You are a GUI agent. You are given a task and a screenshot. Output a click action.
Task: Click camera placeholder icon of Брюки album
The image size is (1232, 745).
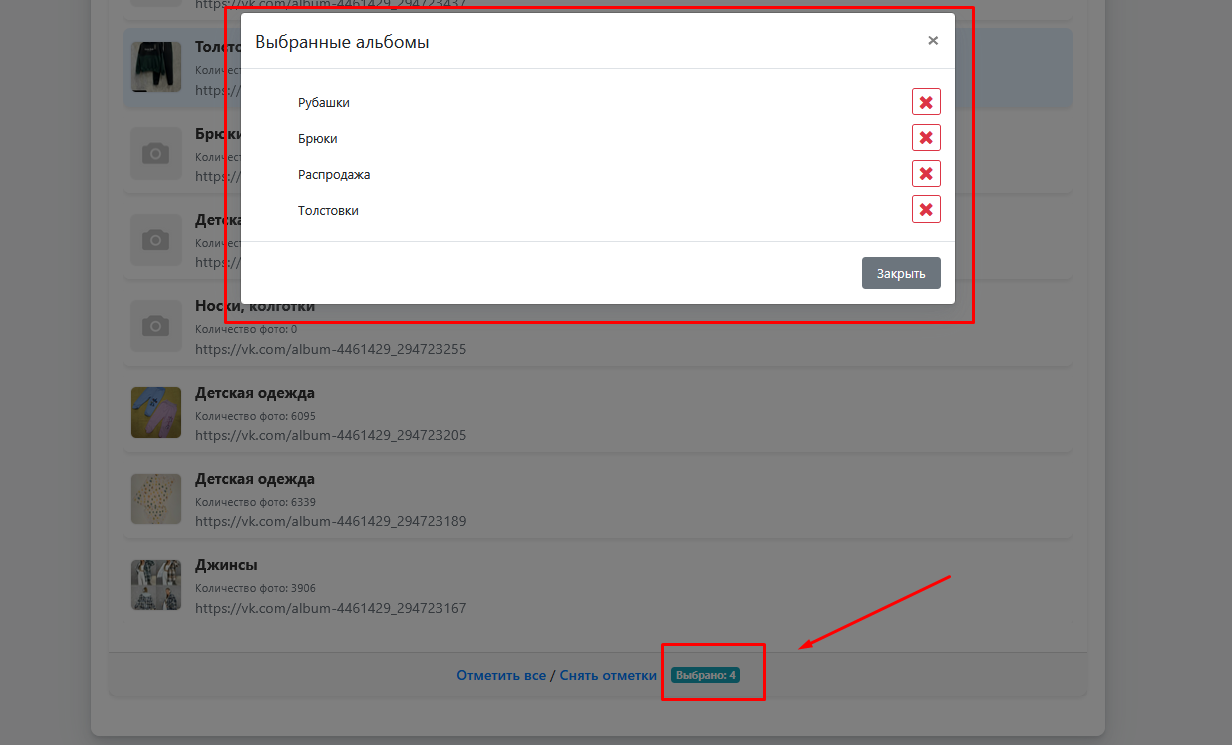coord(156,154)
